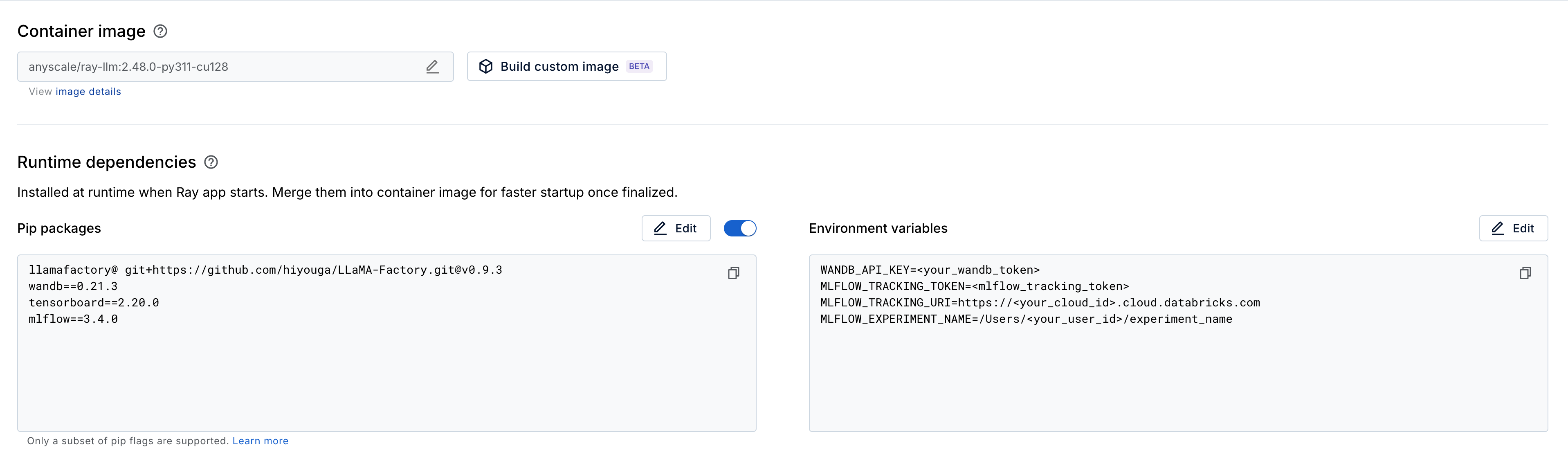Click pencil icon in container image field
1568x459 pixels.
[x=432, y=67]
